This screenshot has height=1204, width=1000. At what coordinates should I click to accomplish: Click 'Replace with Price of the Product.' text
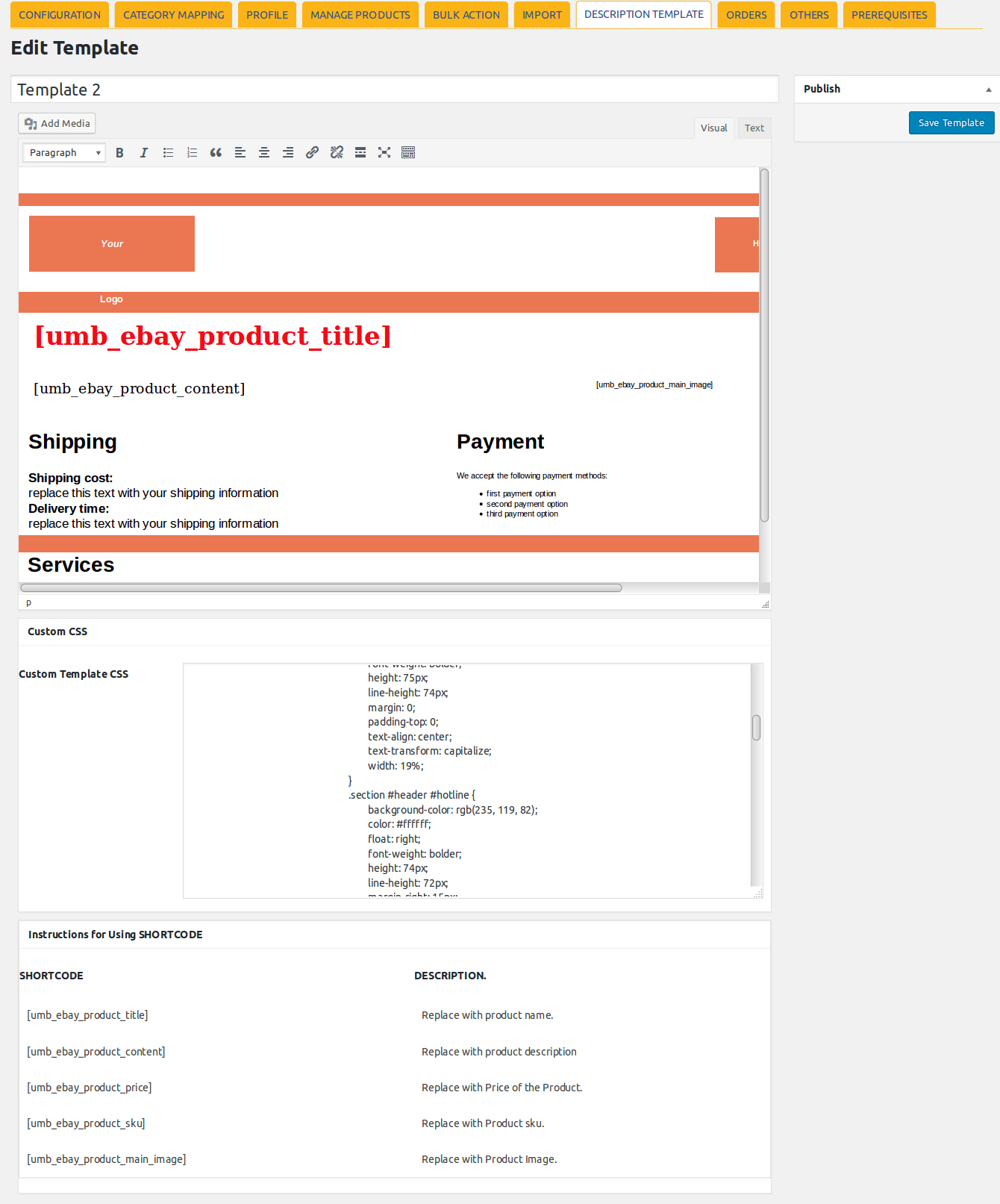click(501, 1088)
